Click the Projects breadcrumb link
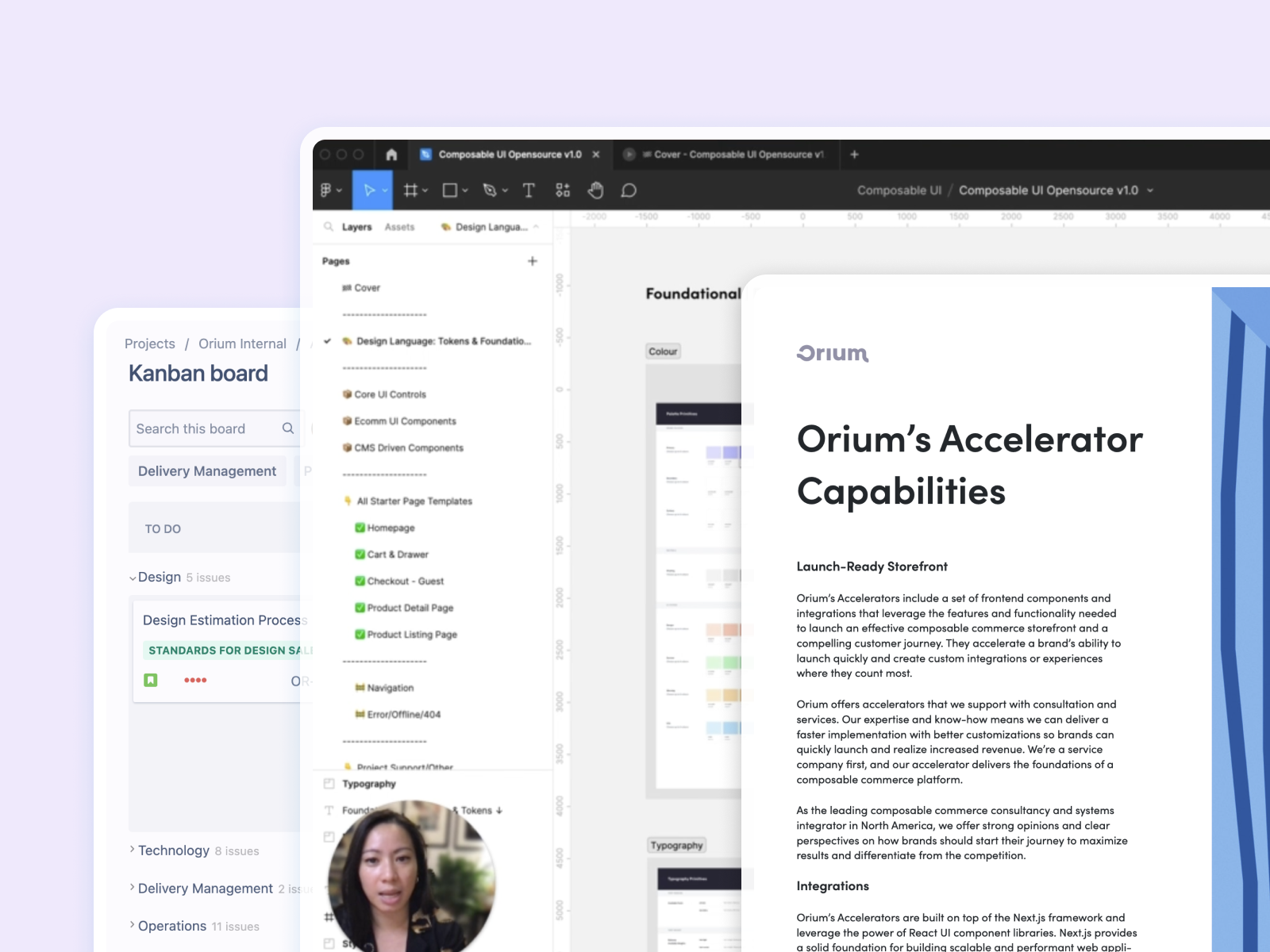1270x952 pixels. click(150, 344)
